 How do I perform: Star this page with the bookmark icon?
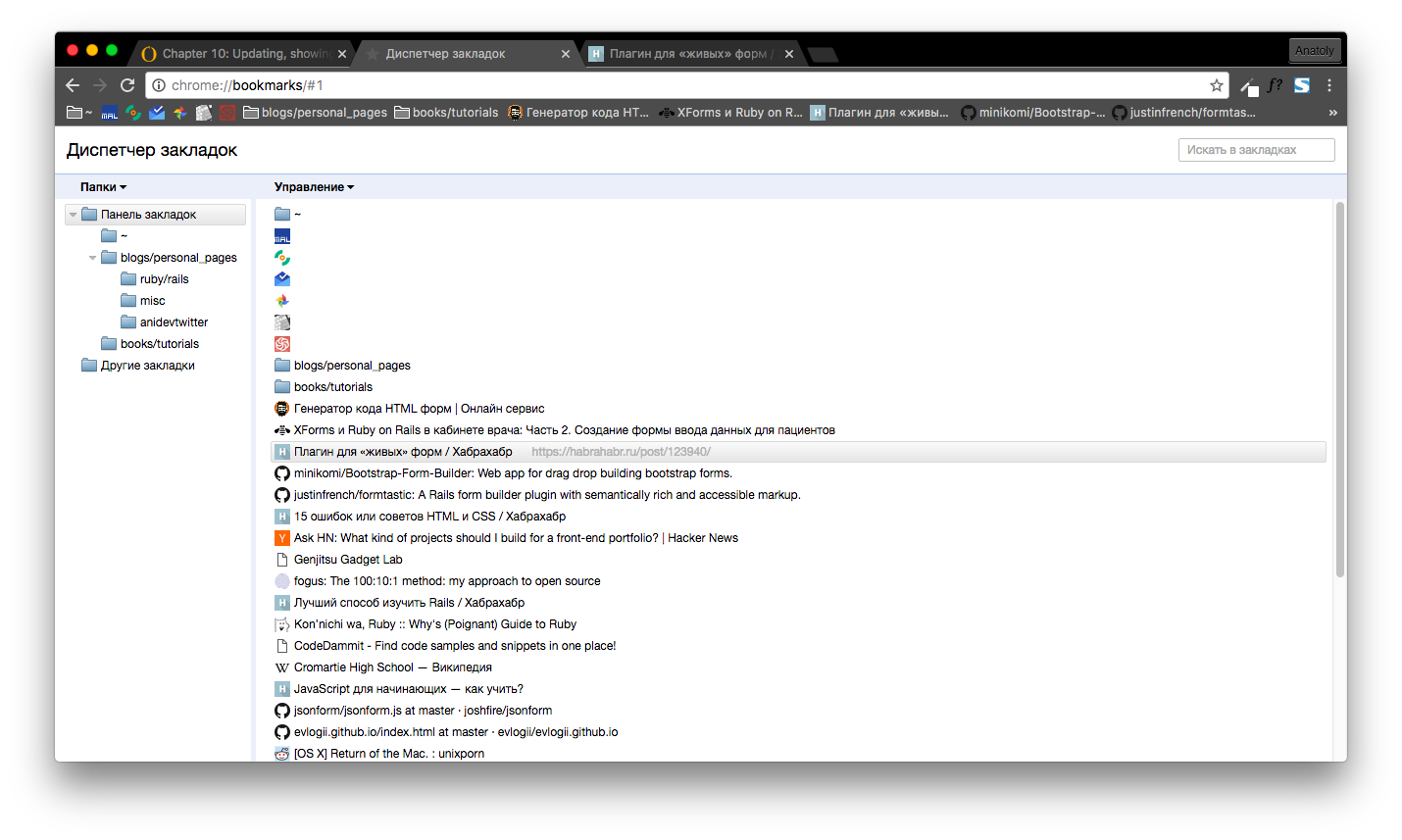click(x=1216, y=85)
